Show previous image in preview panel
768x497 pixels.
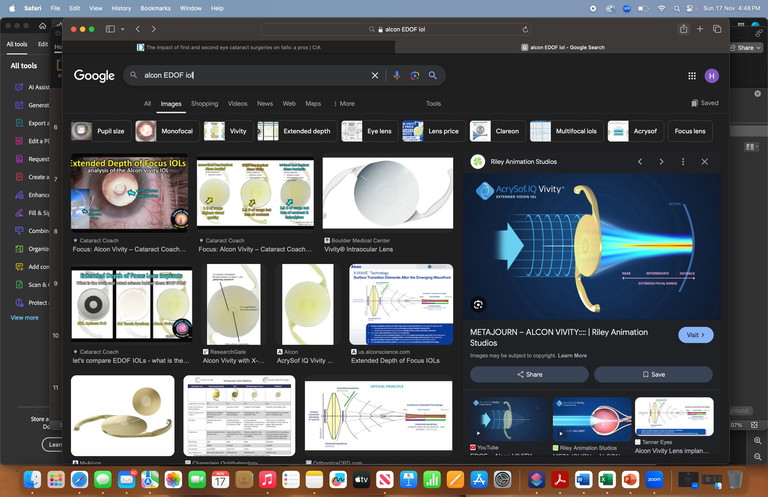pos(640,162)
